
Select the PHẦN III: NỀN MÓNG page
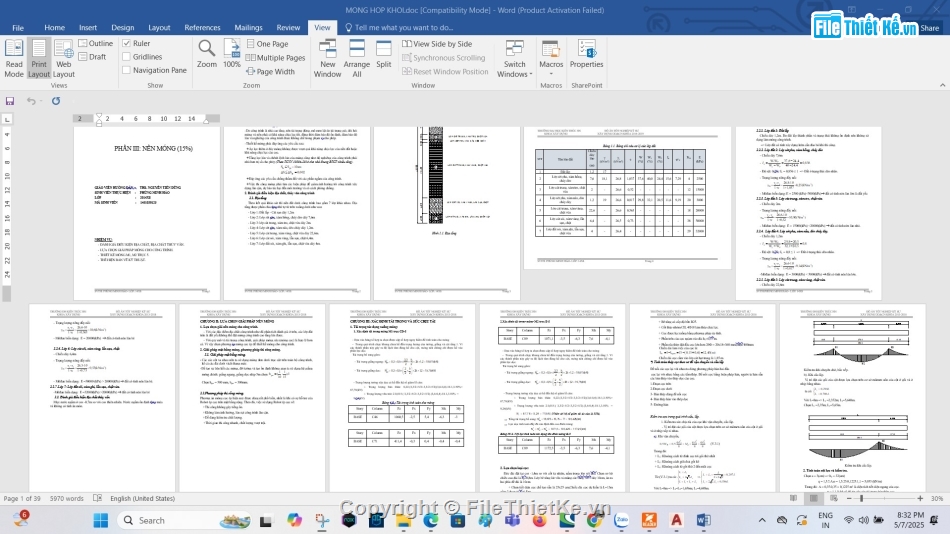click(x=147, y=213)
